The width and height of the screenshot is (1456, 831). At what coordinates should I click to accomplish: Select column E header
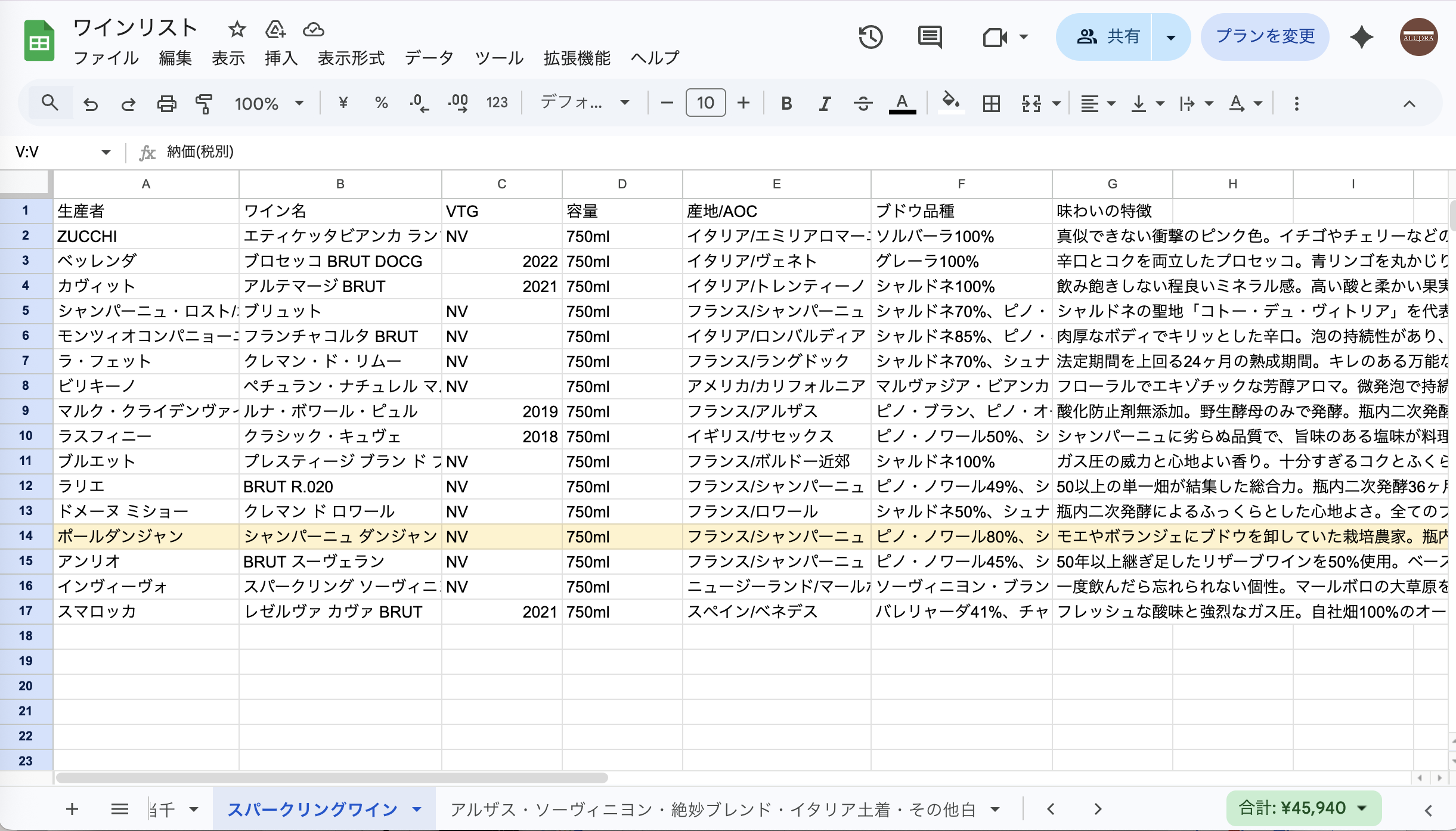776,184
